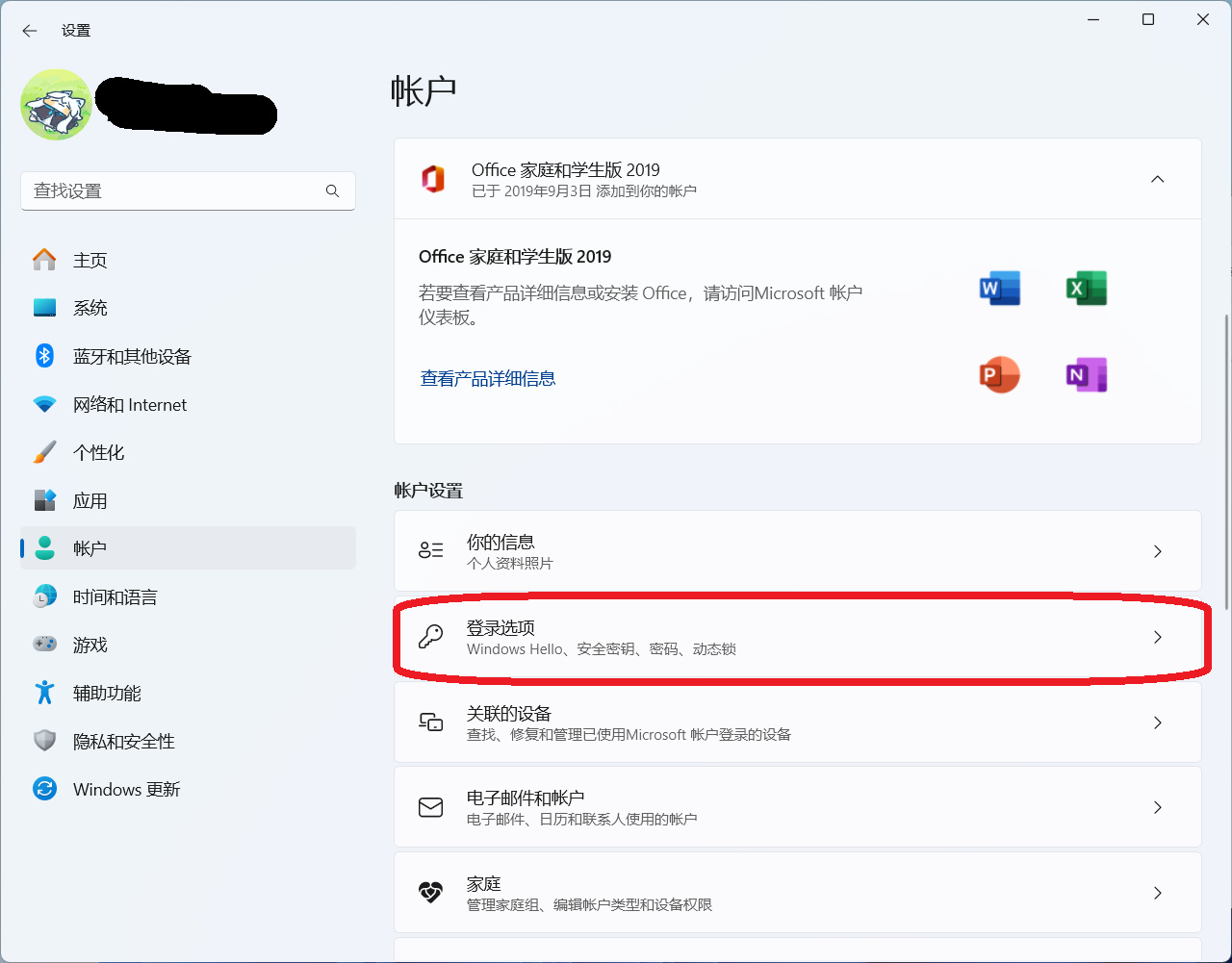Screen dimensions: 1232x963
Task: Click the paintbrush icon beside 个性化
Action: coord(44,452)
